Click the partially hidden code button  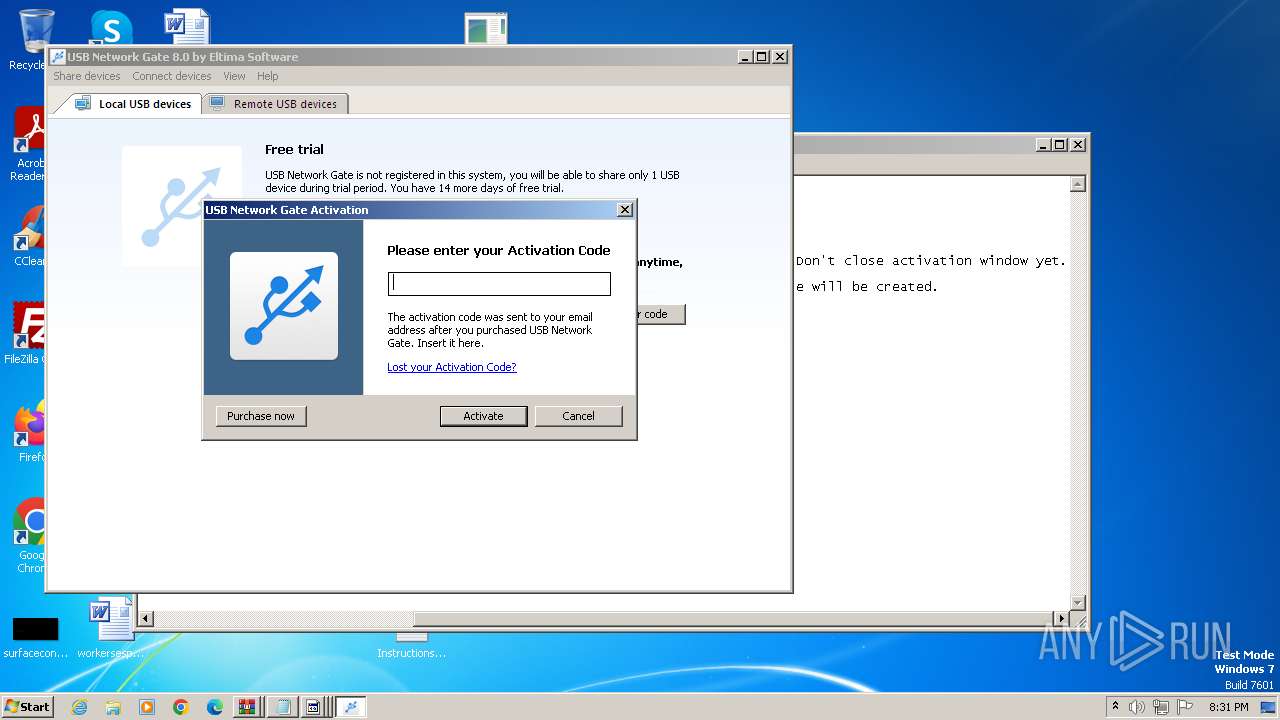click(660, 314)
